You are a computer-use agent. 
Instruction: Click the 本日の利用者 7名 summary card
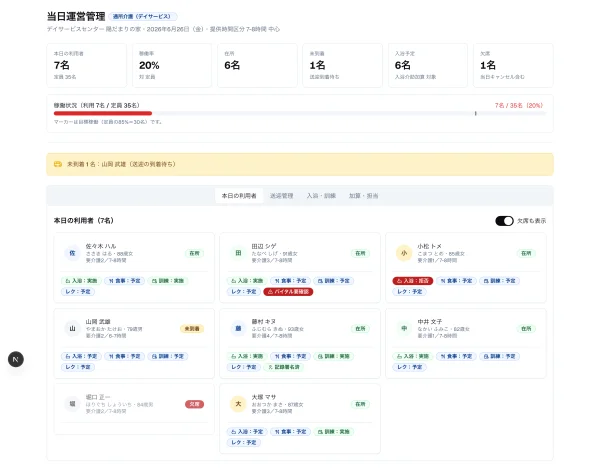(86, 65)
